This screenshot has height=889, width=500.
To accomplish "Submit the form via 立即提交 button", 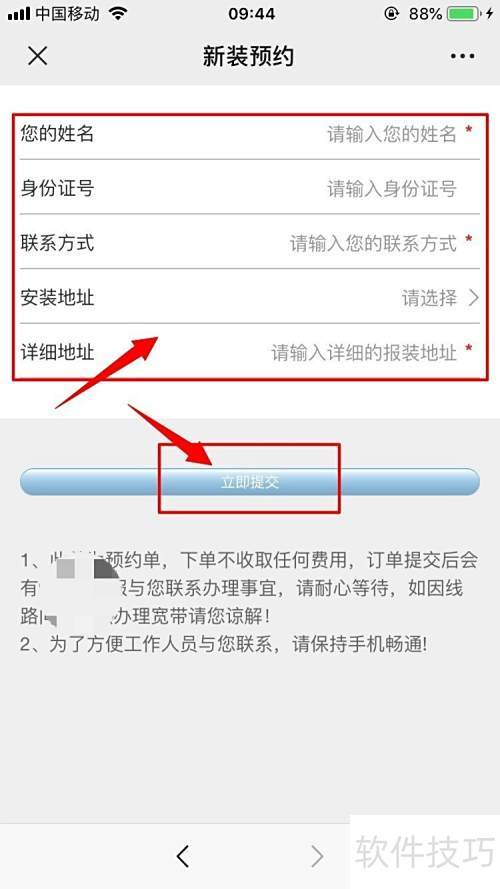I will click(x=249, y=482).
